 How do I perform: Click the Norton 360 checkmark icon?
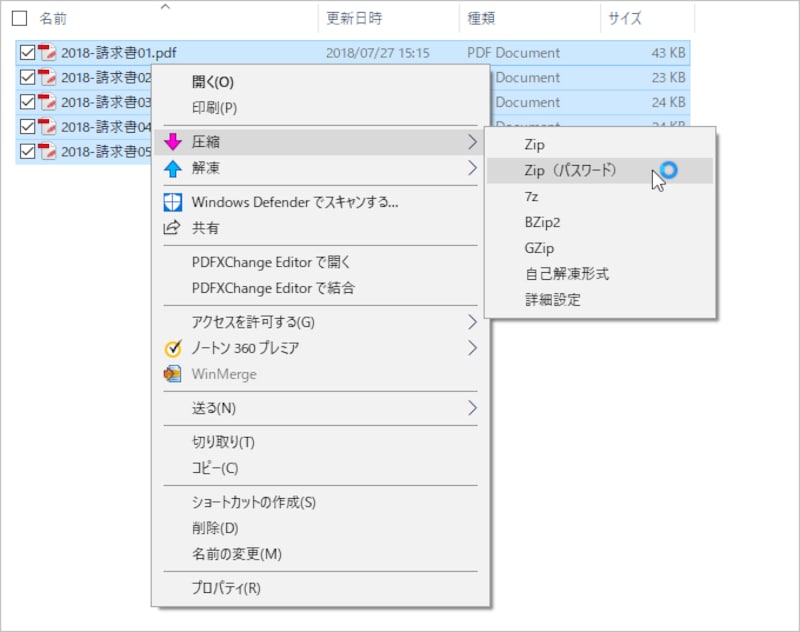(x=173, y=348)
